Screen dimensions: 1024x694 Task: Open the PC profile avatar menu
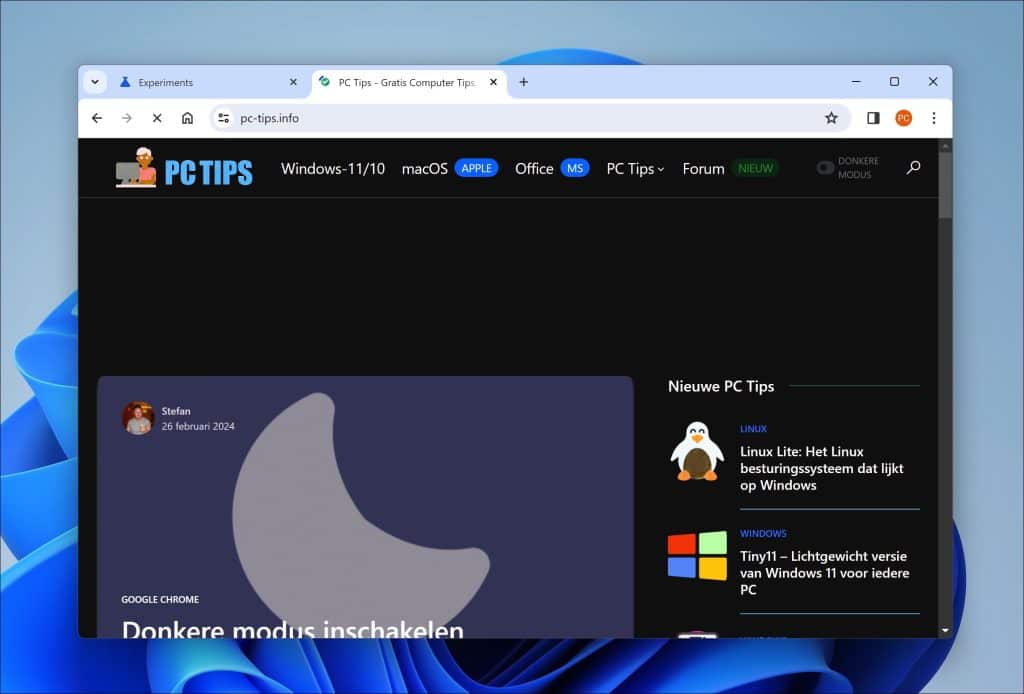(x=904, y=118)
